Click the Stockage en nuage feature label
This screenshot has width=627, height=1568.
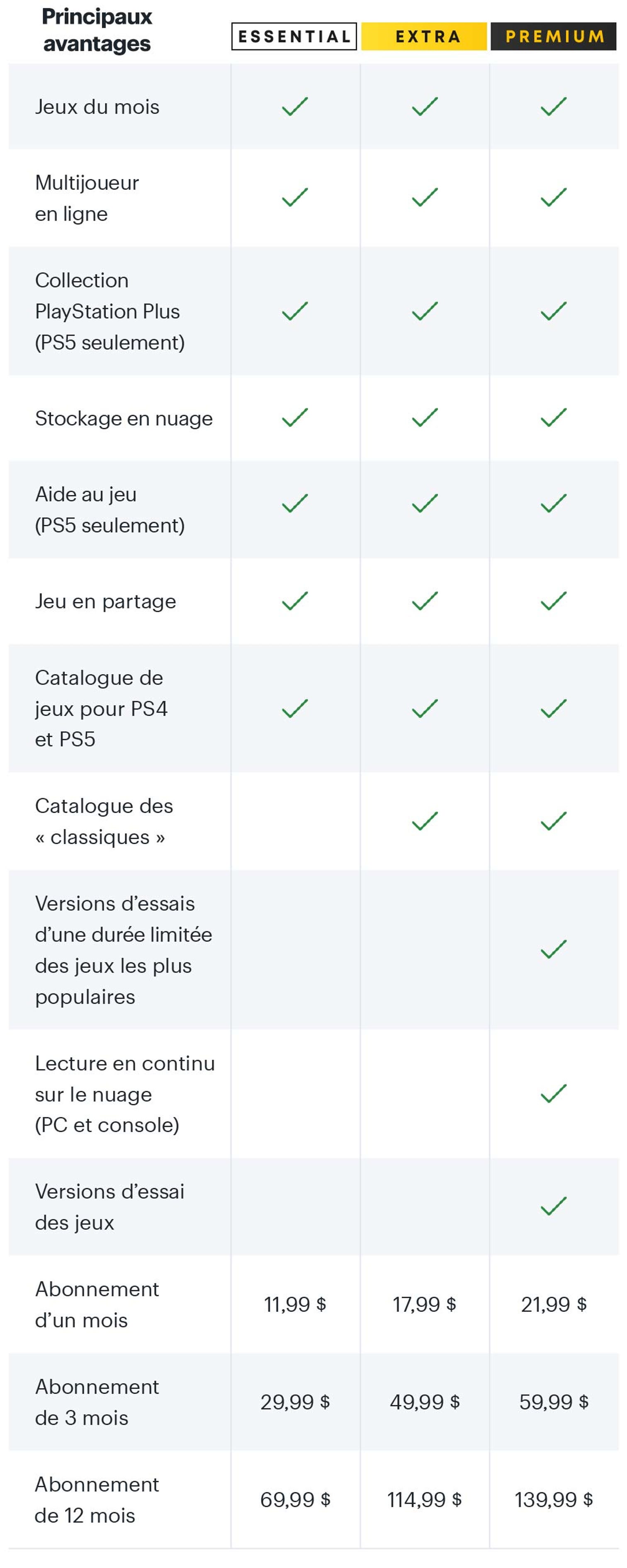[124, 419]
